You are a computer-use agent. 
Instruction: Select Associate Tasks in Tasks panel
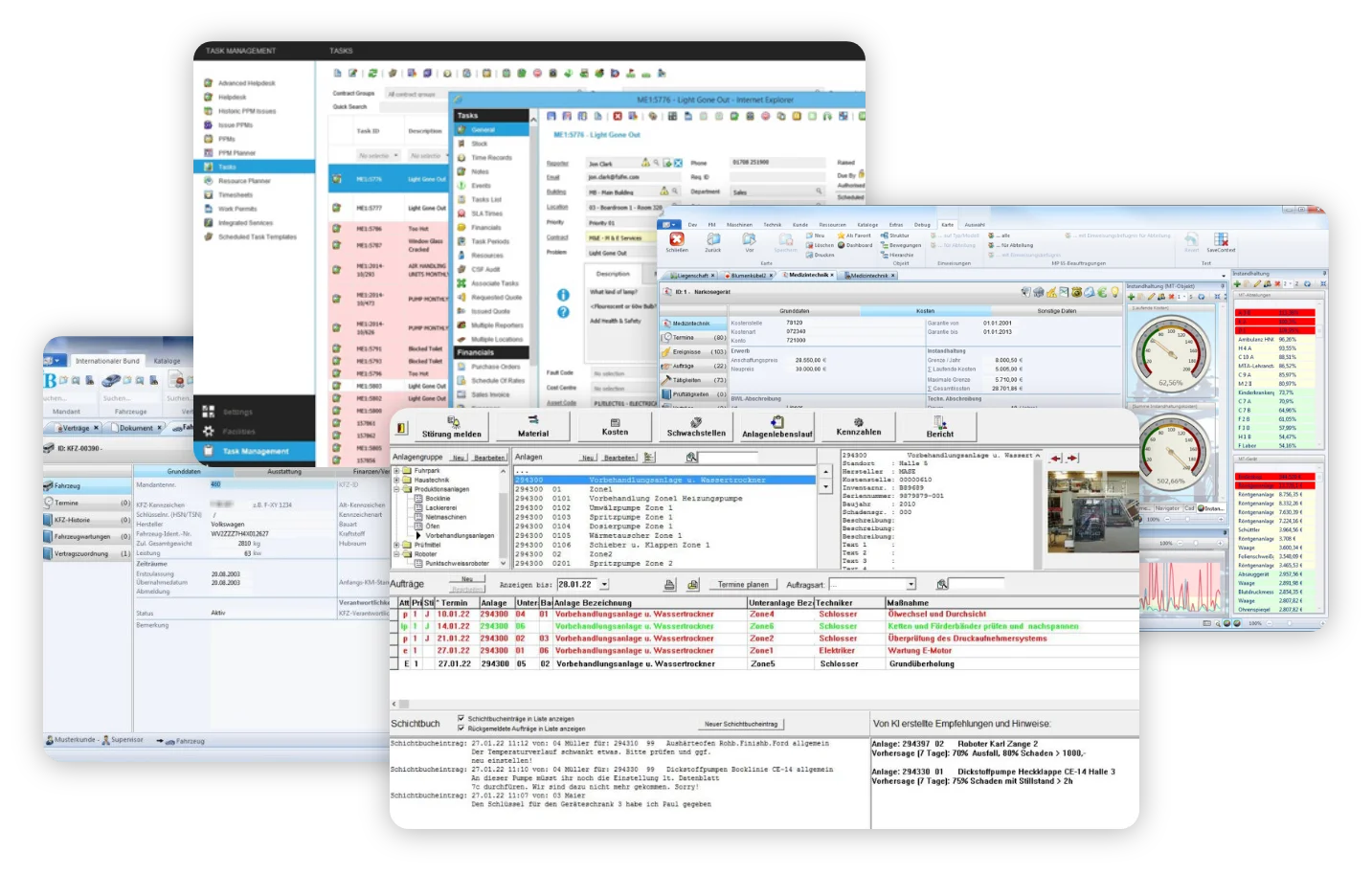coord(494,283)
